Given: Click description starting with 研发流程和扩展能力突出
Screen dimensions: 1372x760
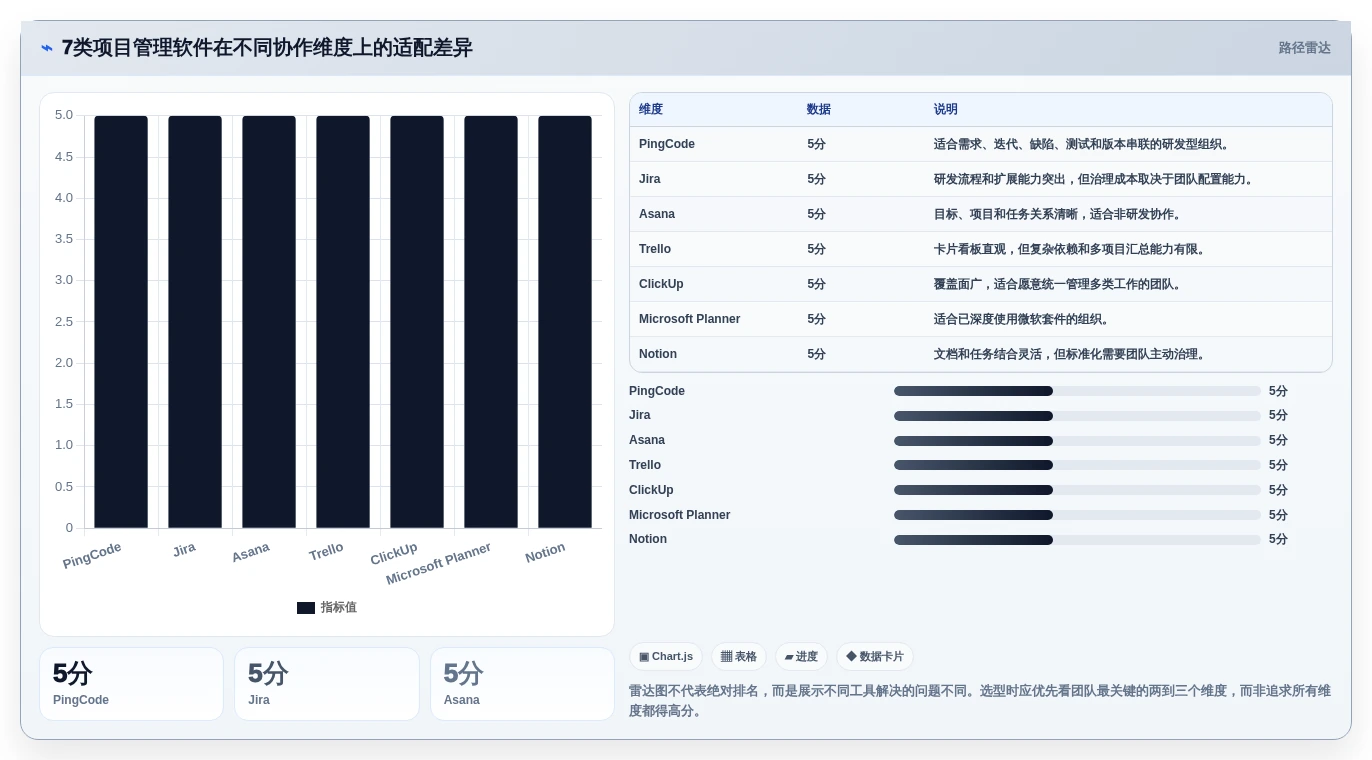Looking at the screenshot, I should coord(1095,179).
